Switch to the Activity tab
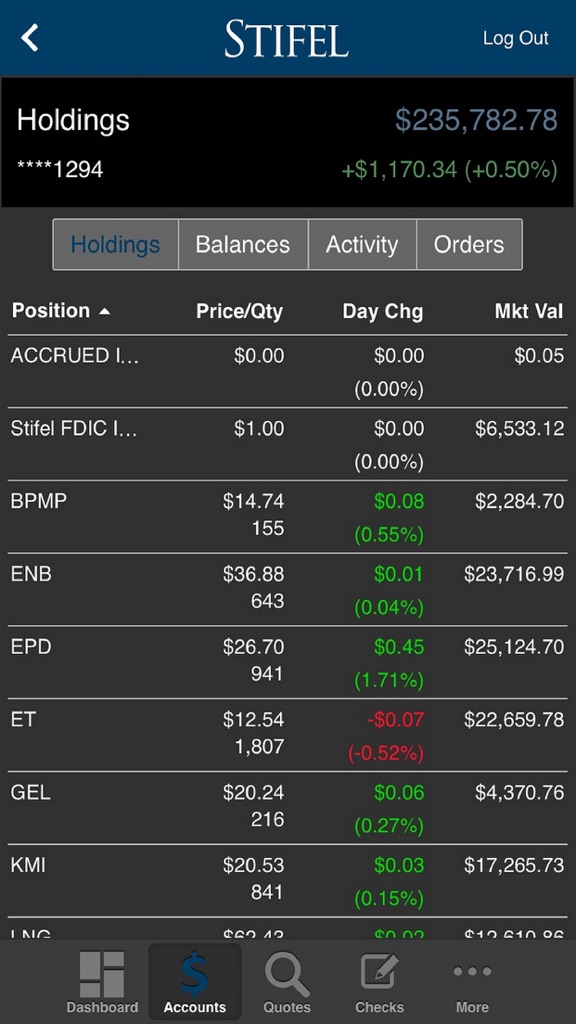576x1024 pixels. pyautogui.click(x=362, y=244)
